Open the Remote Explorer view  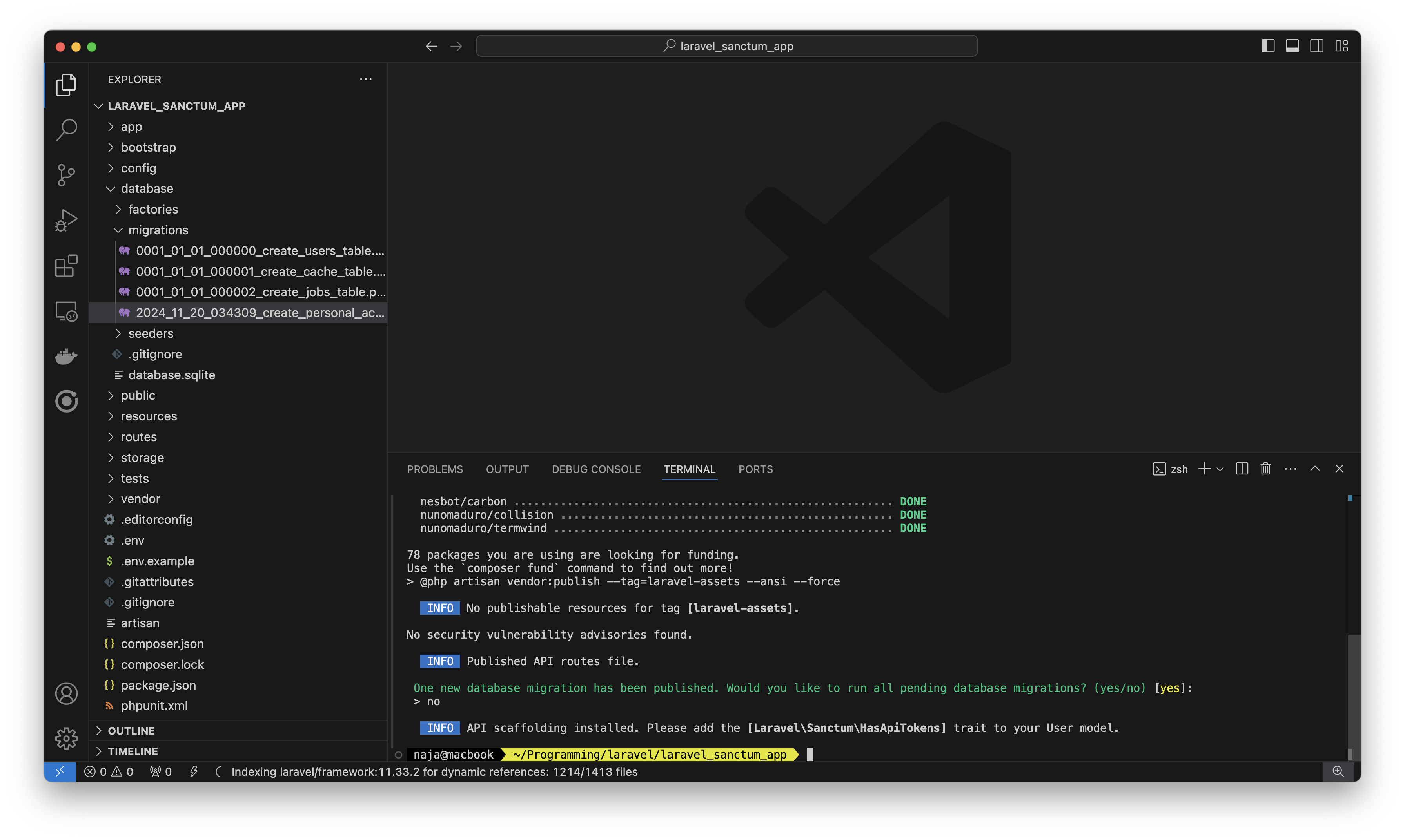point(66,311)
